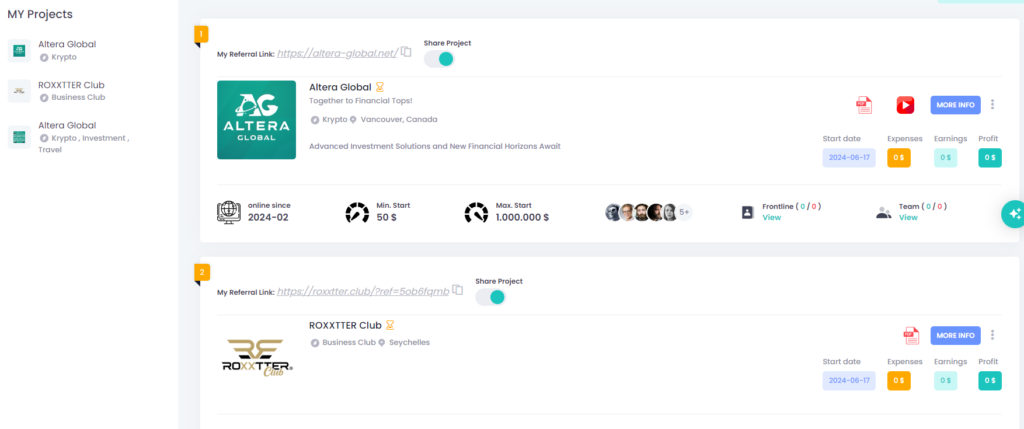
Task: Click the Altera Global Krypto, Investment, Travel sidebar icon
Action: (19, 137)
